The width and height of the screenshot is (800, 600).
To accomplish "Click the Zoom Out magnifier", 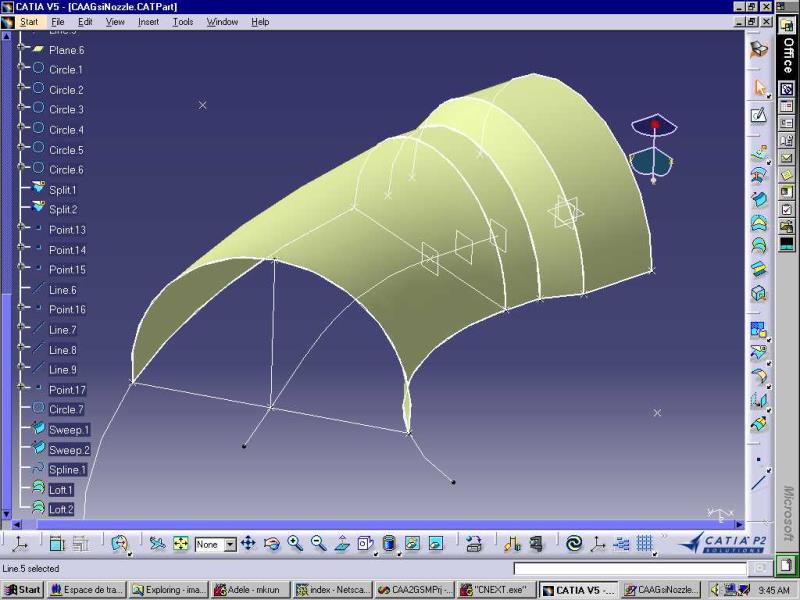I will (x=318, y=544).
